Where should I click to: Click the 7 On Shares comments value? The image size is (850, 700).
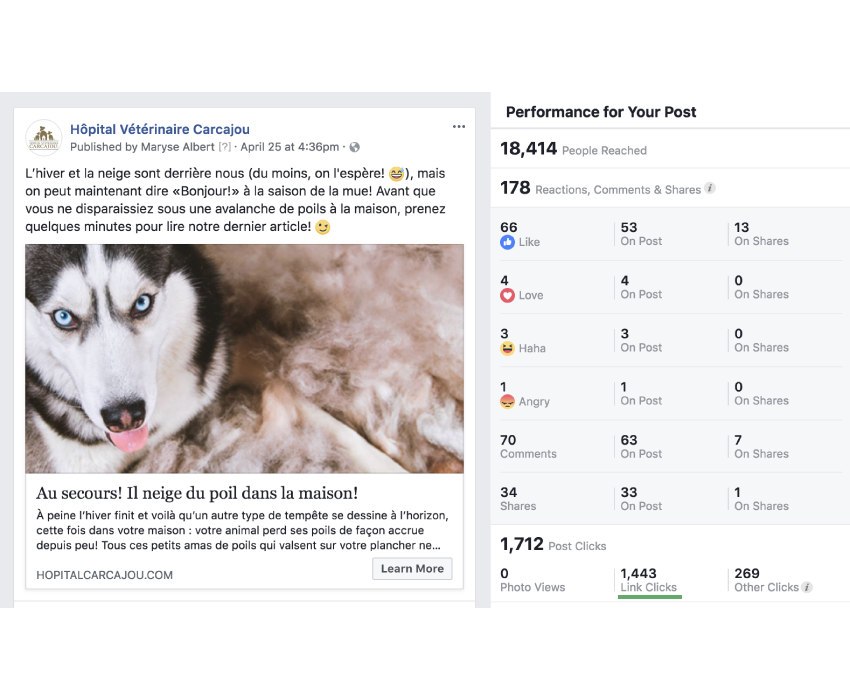[761, 447]
